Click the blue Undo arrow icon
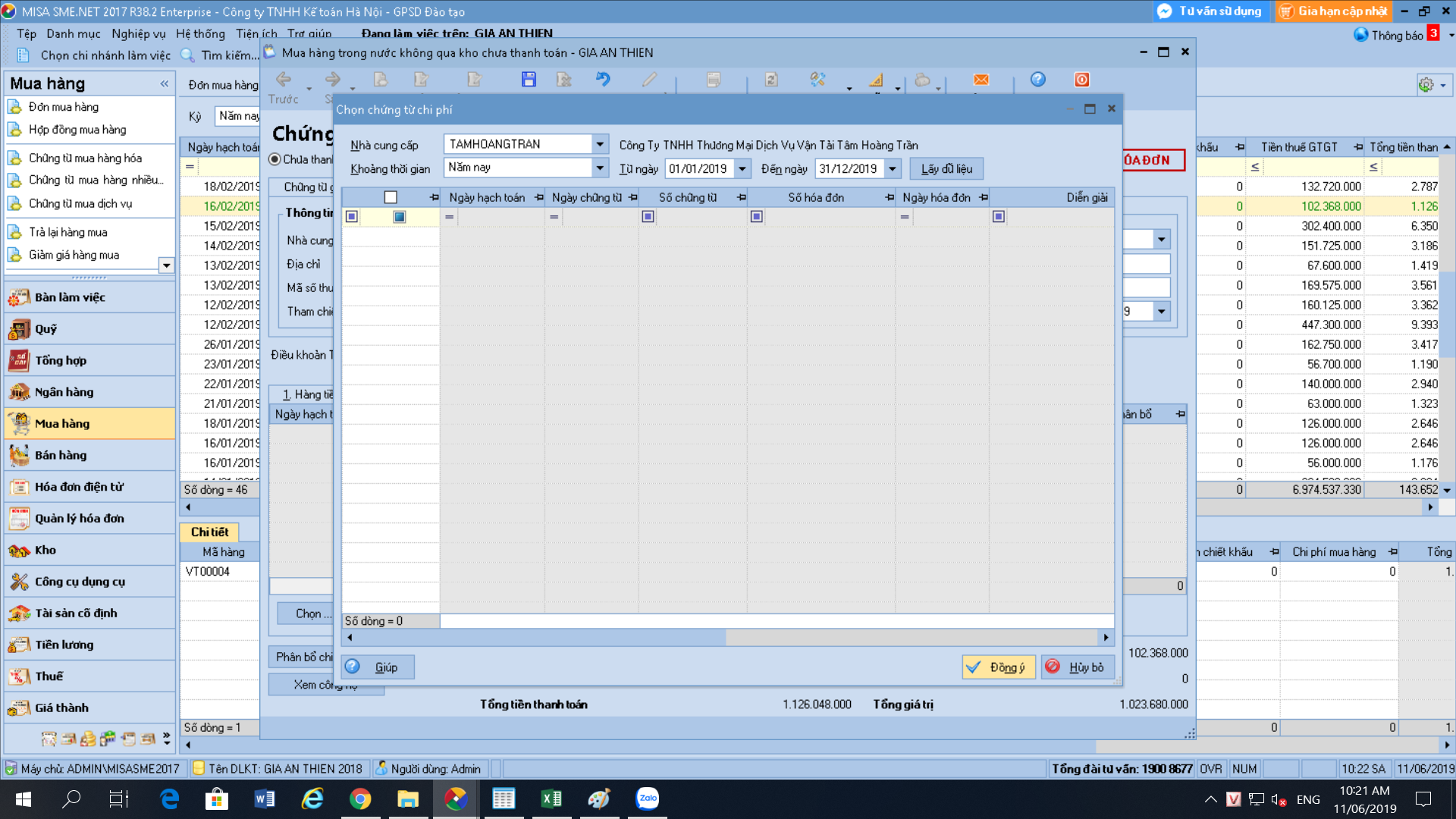Image resolution: width=1456 pixels, height=819 pixels. (603, 80)
